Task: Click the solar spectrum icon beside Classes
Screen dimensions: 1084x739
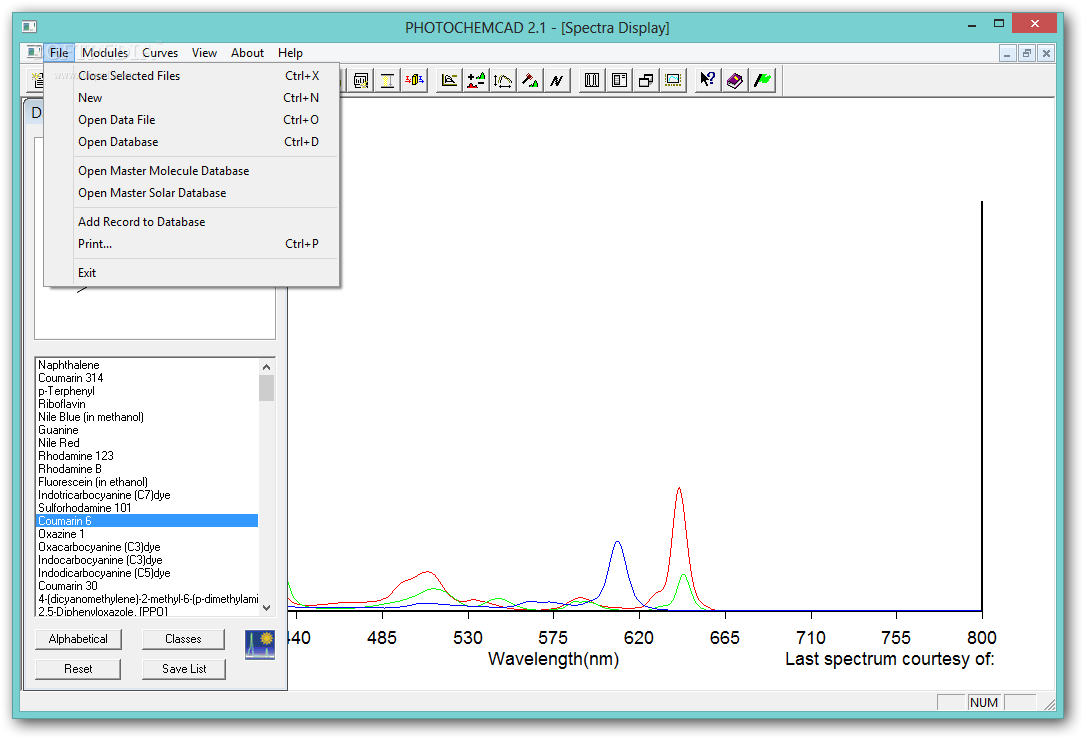Action: [x=260, y=644]
